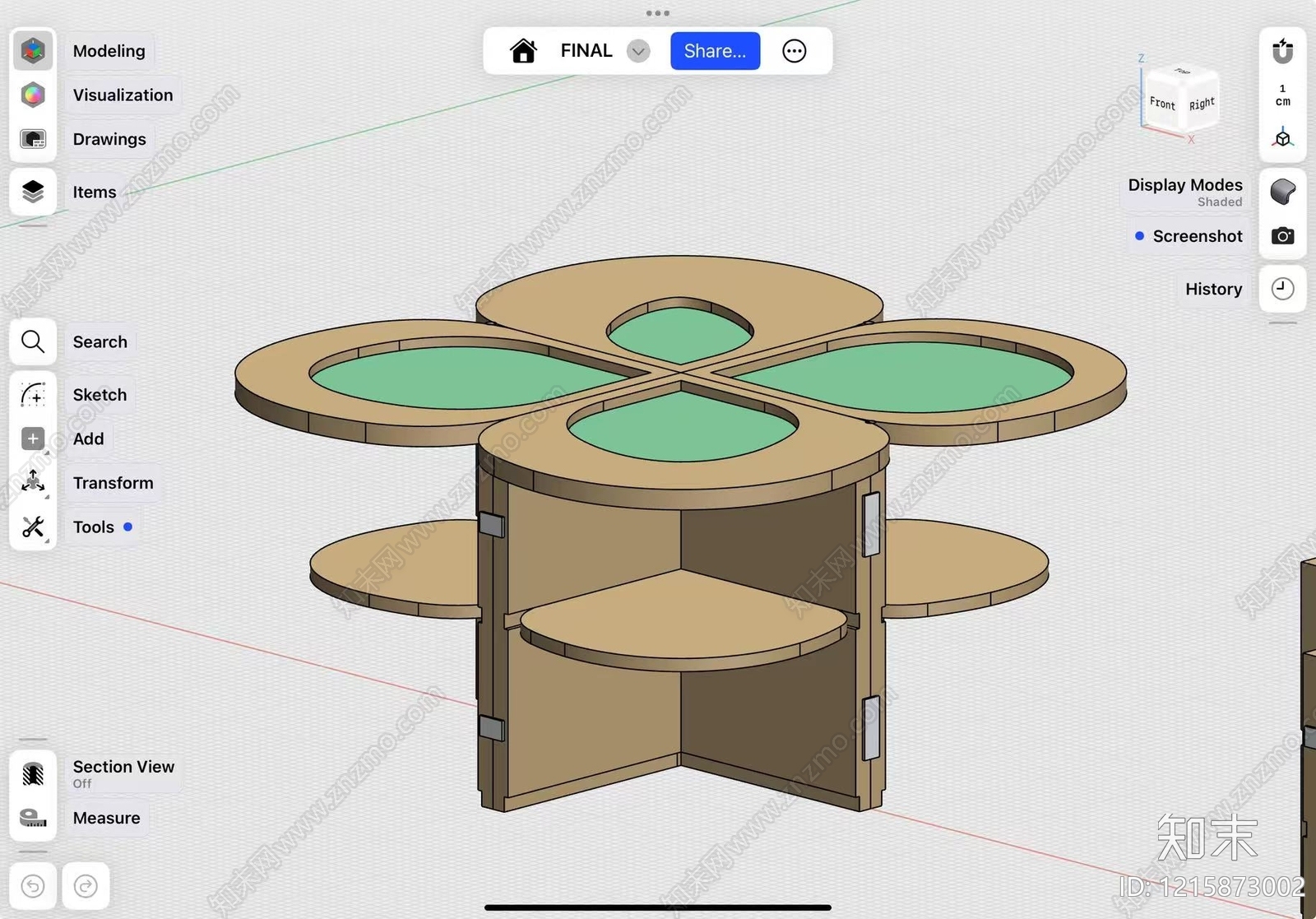Image resolution: width=1316 pixels, height=919 pixels.
Task: Toggle Section View on
Action: coord(33,773)
